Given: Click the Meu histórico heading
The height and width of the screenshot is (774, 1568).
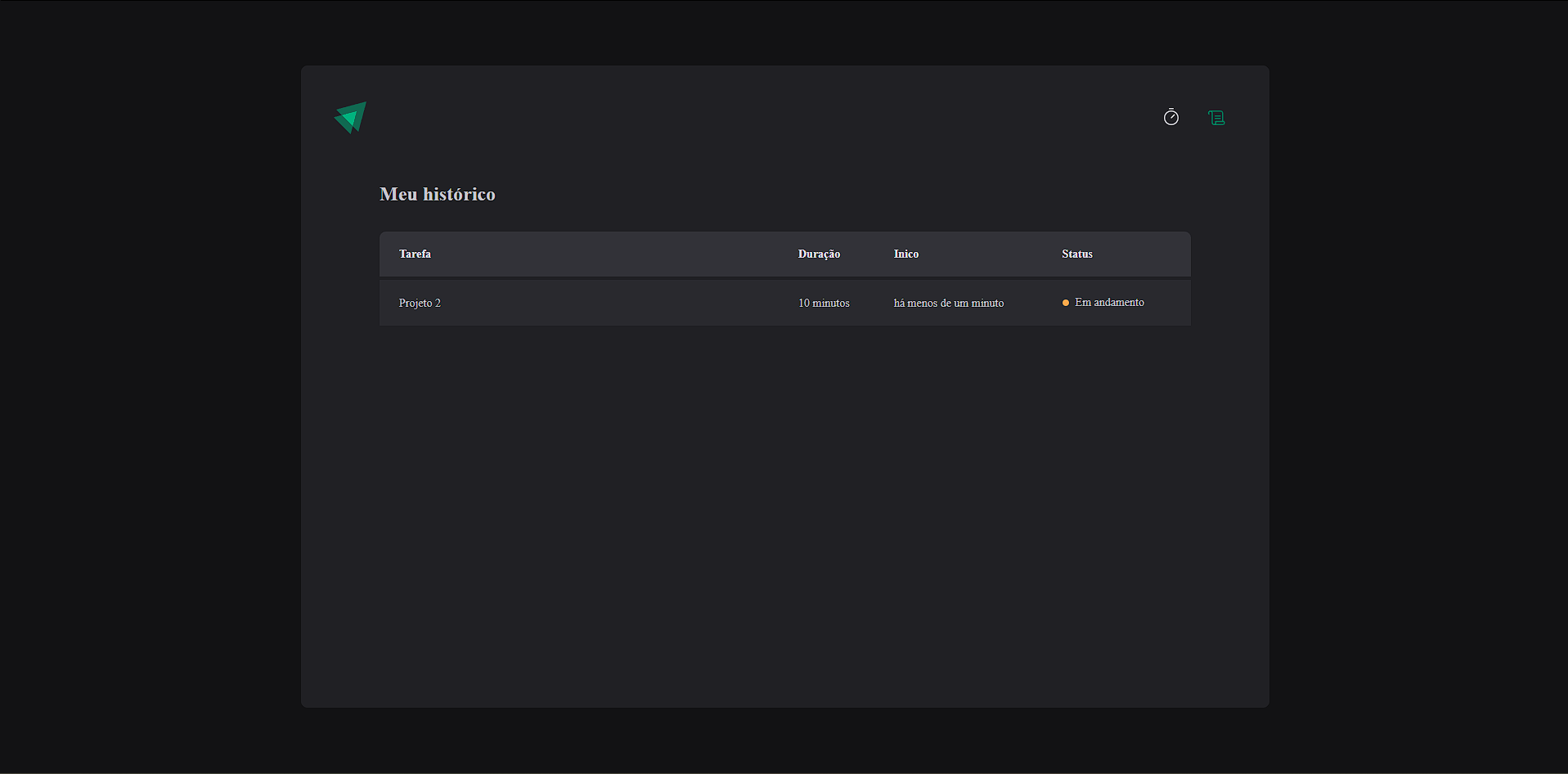Looking at the screenshot, I should pos(438,194).
